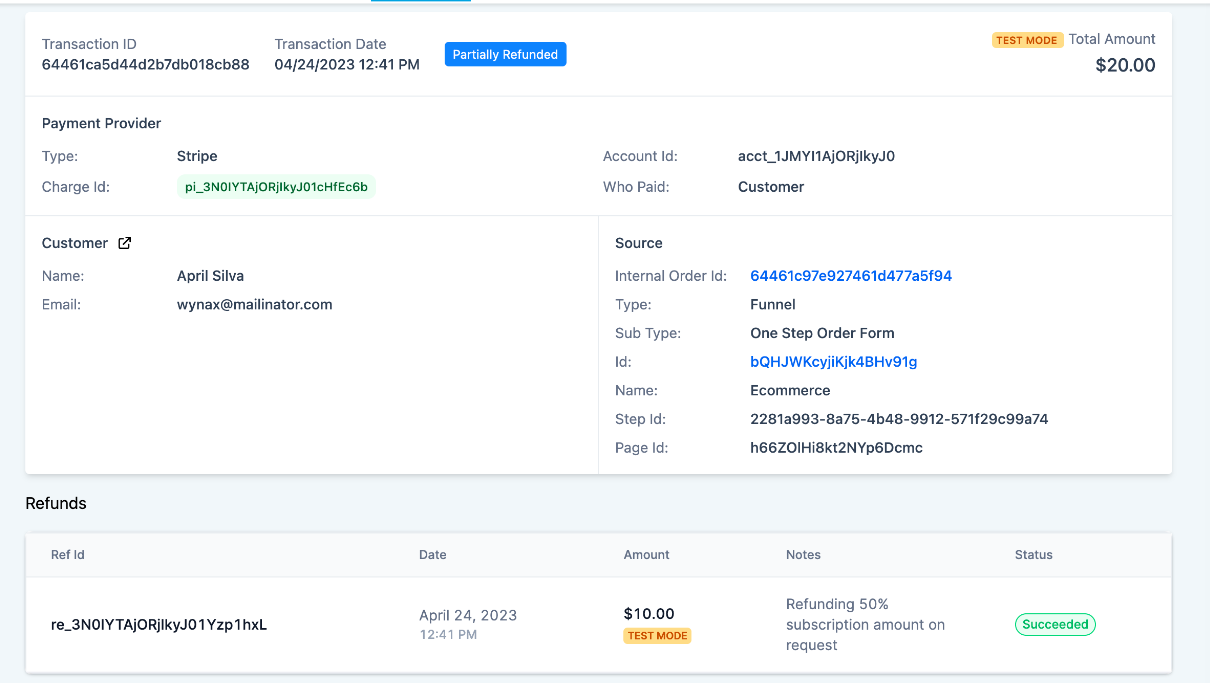Open the source Id link bQHJWKcyjiKjk4BHv91g
Viewport: 1210px width, 683px height.
pos(833,362)
